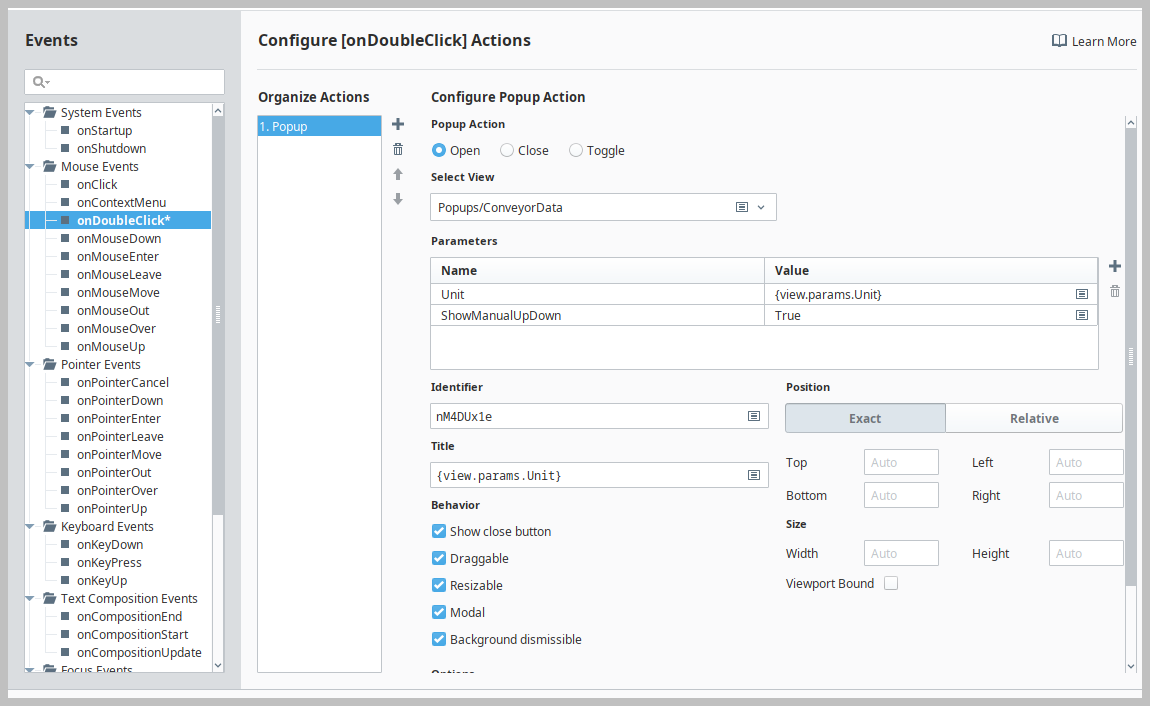Move the selected action up

tap(398, 174)
